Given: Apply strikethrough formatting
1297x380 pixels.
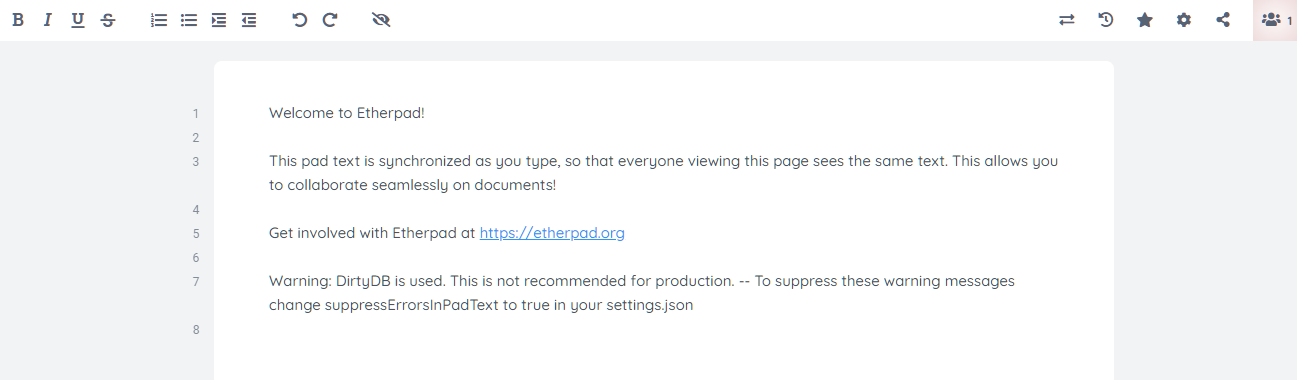Looking at the screenshot, I should coord(107,20).
